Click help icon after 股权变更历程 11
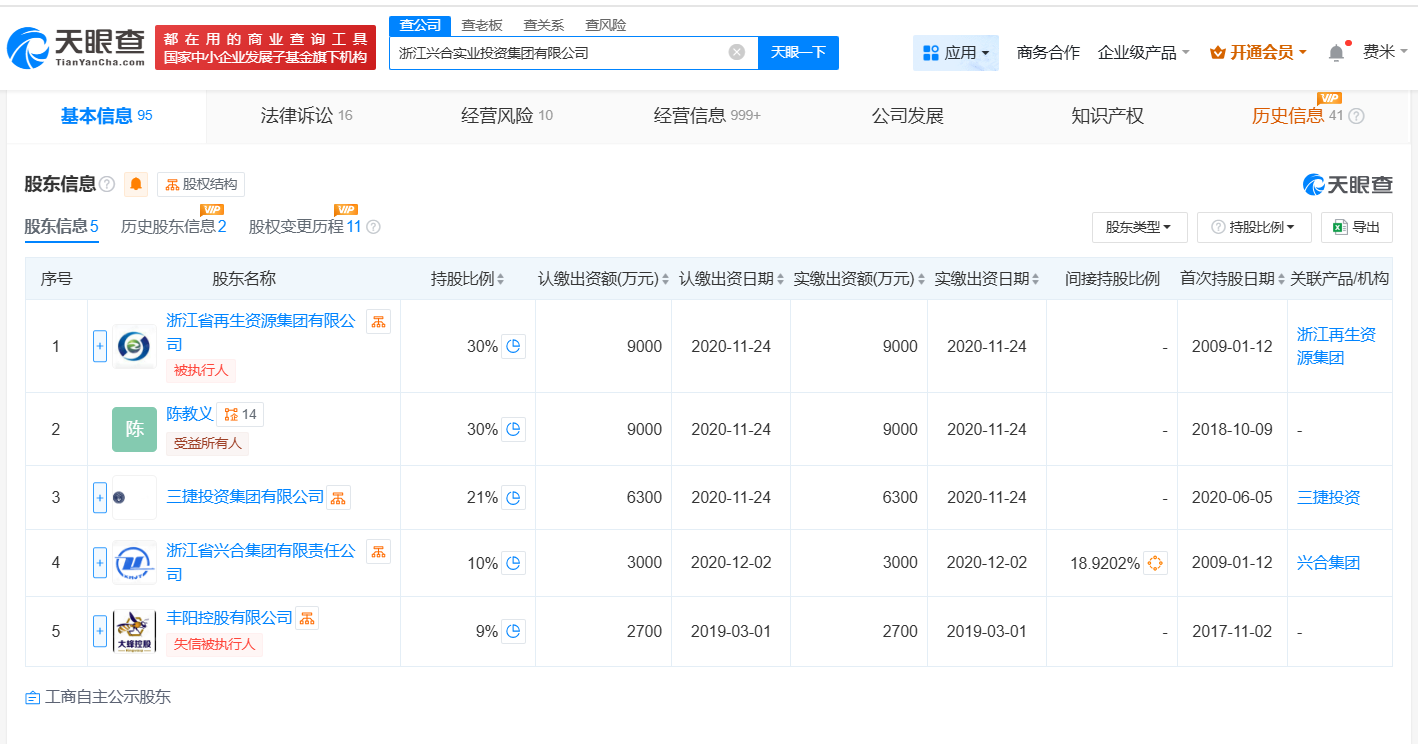Viewport: 1418px width, 744px height. coord(373,227)
